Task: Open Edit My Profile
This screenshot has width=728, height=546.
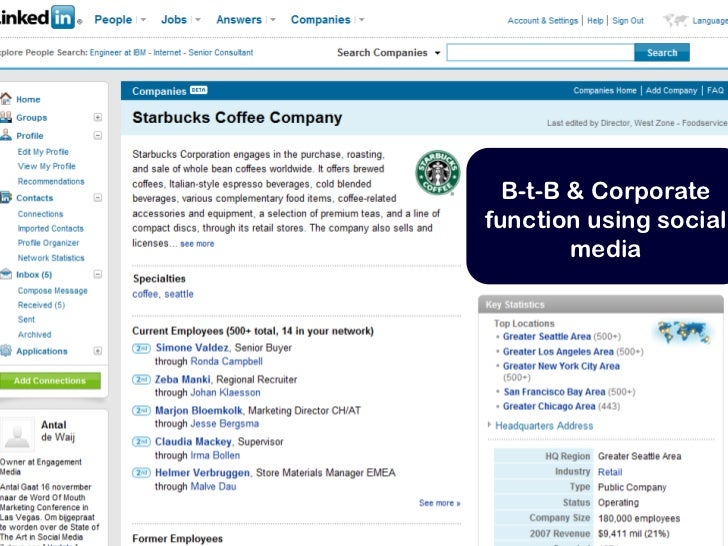Action: [43, 152]
